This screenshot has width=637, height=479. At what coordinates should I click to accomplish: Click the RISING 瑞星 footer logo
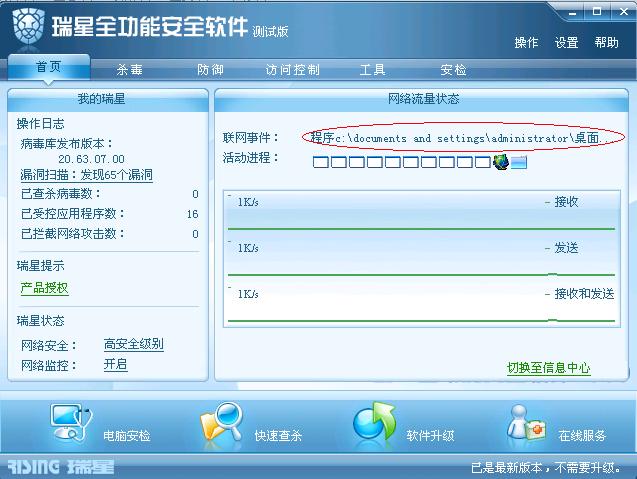coord(61,467)
